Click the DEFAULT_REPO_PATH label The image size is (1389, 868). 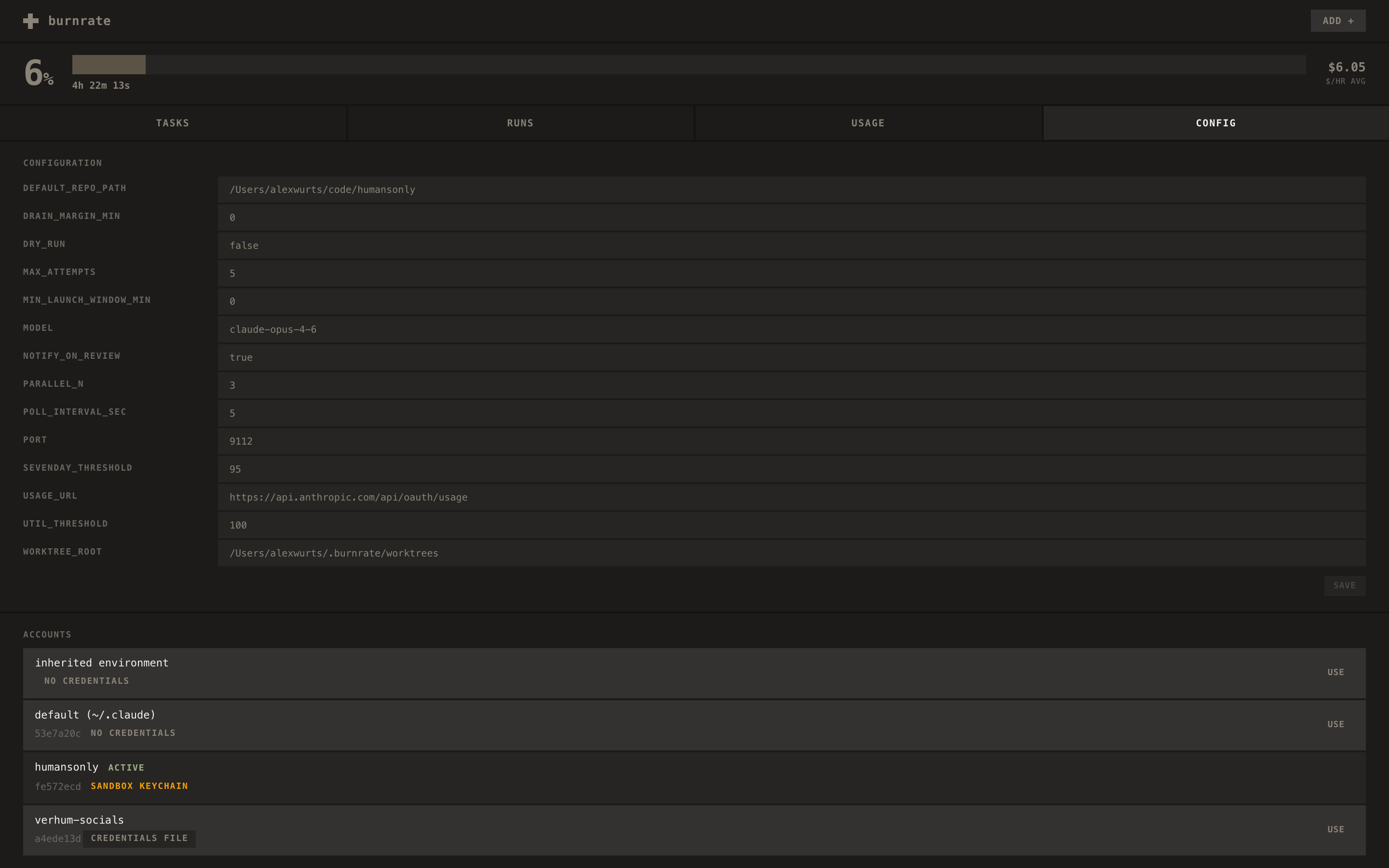[75, 188]
